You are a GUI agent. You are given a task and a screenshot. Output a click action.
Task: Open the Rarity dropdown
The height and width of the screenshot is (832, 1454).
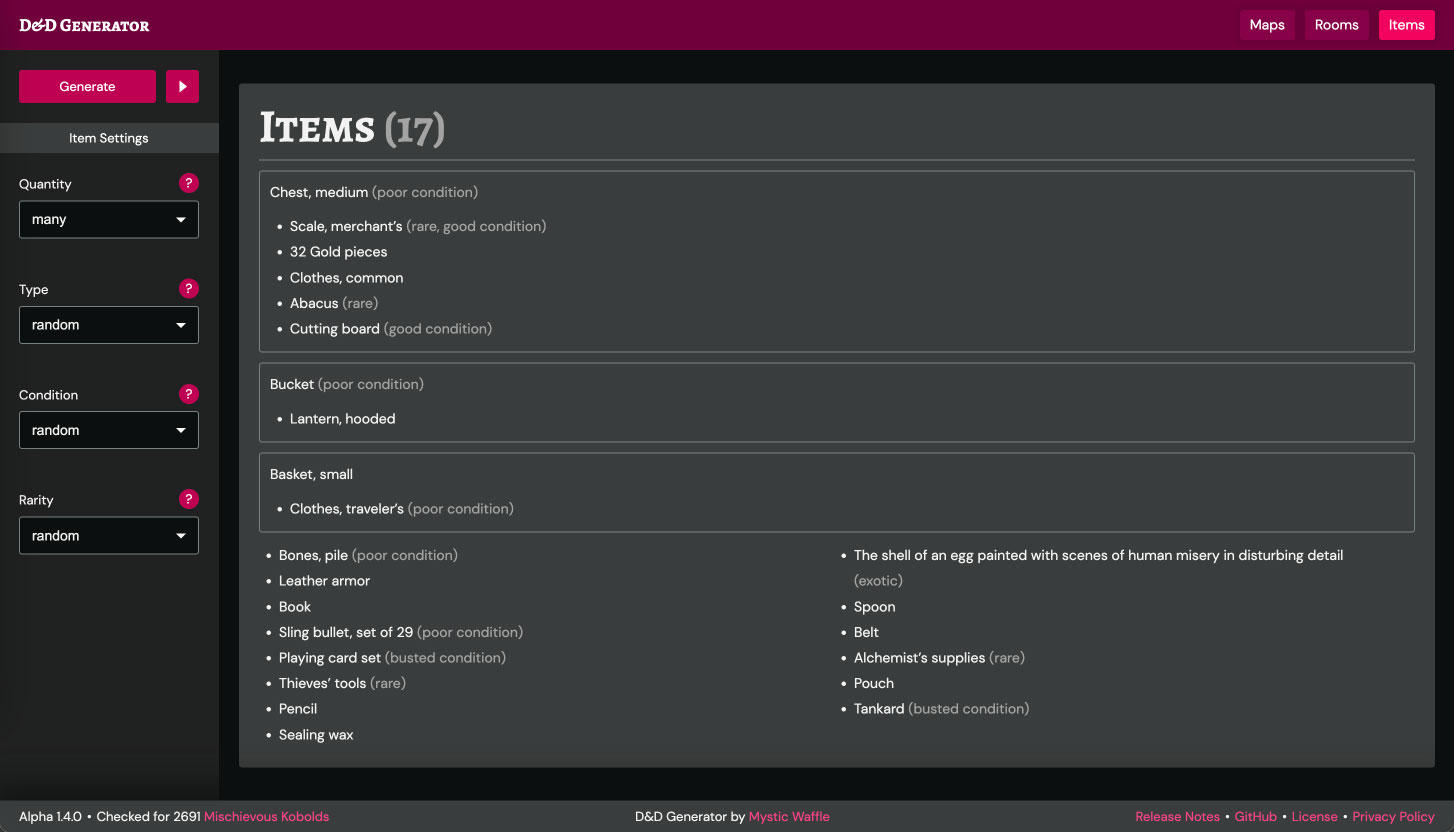[108, 535]
